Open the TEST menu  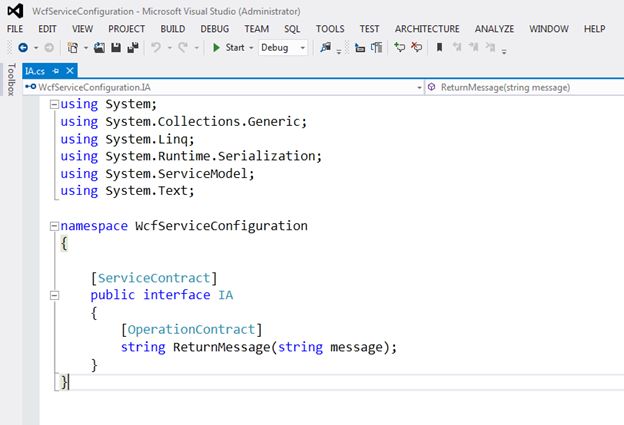tap(369, 29)
